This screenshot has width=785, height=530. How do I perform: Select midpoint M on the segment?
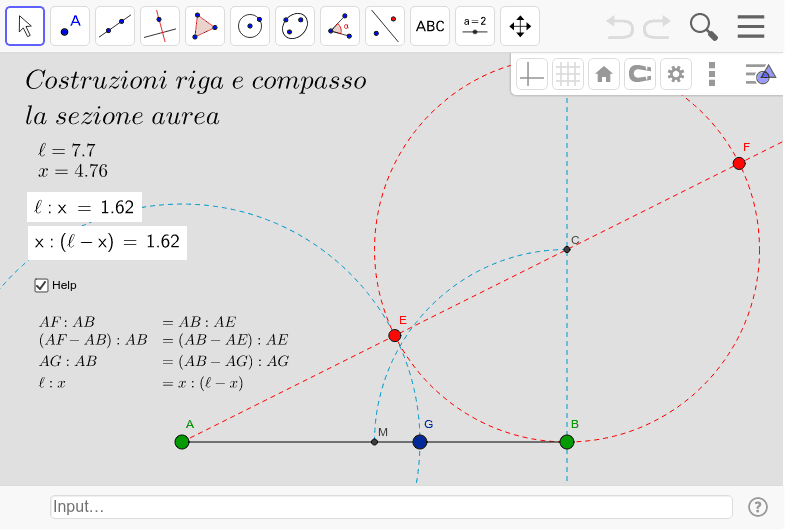click(x=374, y=442)
